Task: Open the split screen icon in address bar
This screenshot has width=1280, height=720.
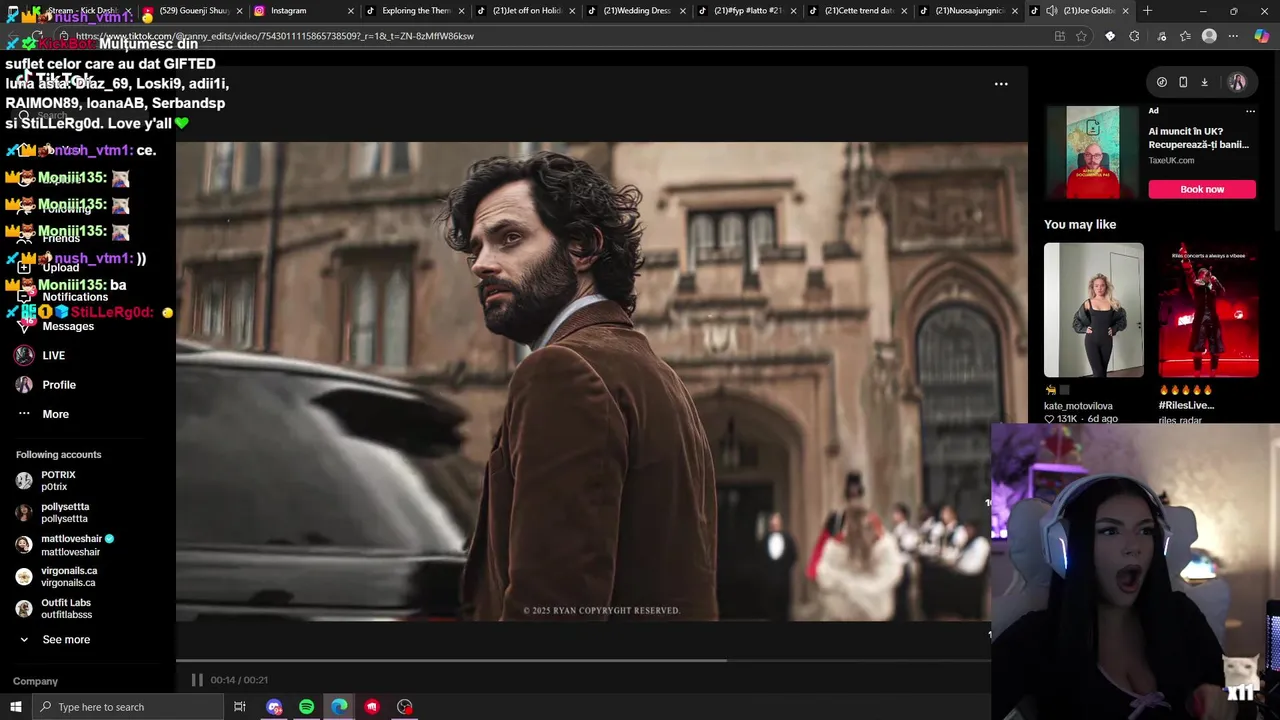Action: click(1060, 36)
